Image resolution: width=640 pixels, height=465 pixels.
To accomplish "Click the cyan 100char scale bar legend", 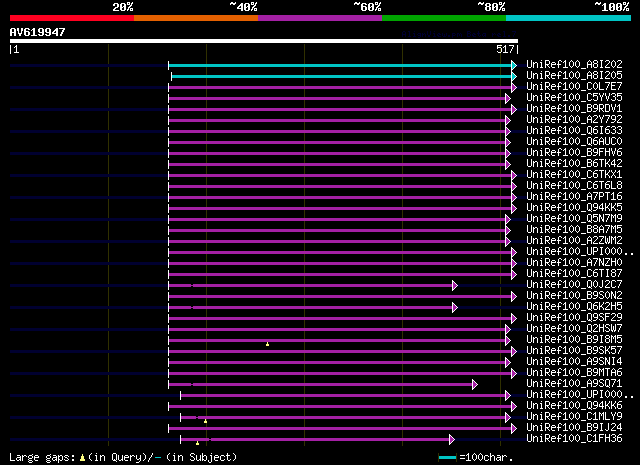I will (x=447, y=458).
